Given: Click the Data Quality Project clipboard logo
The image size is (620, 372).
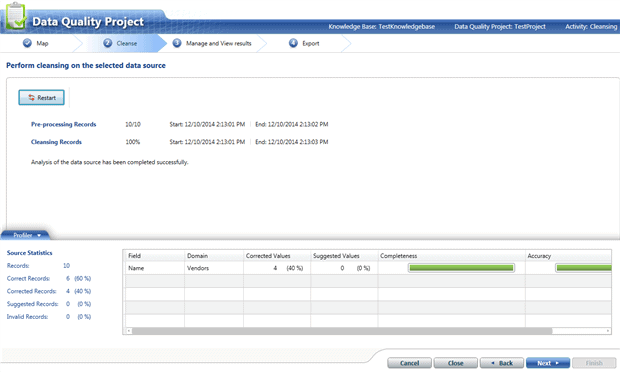Looking at the screenshot, I should 16,15.
